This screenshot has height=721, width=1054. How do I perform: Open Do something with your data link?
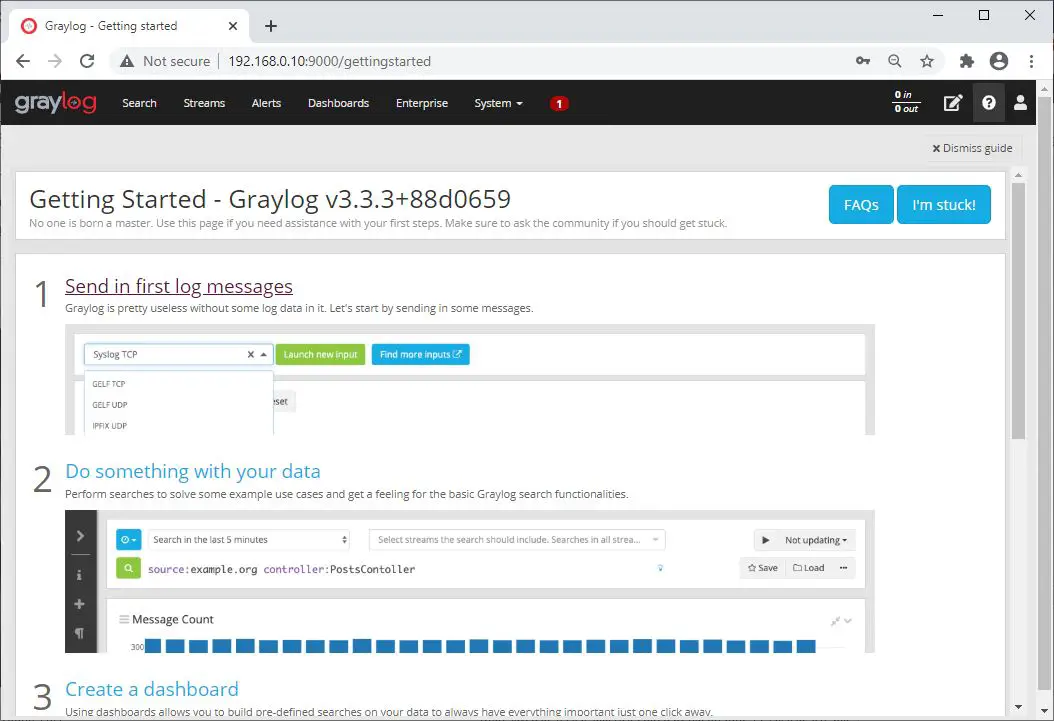(193, 471)
